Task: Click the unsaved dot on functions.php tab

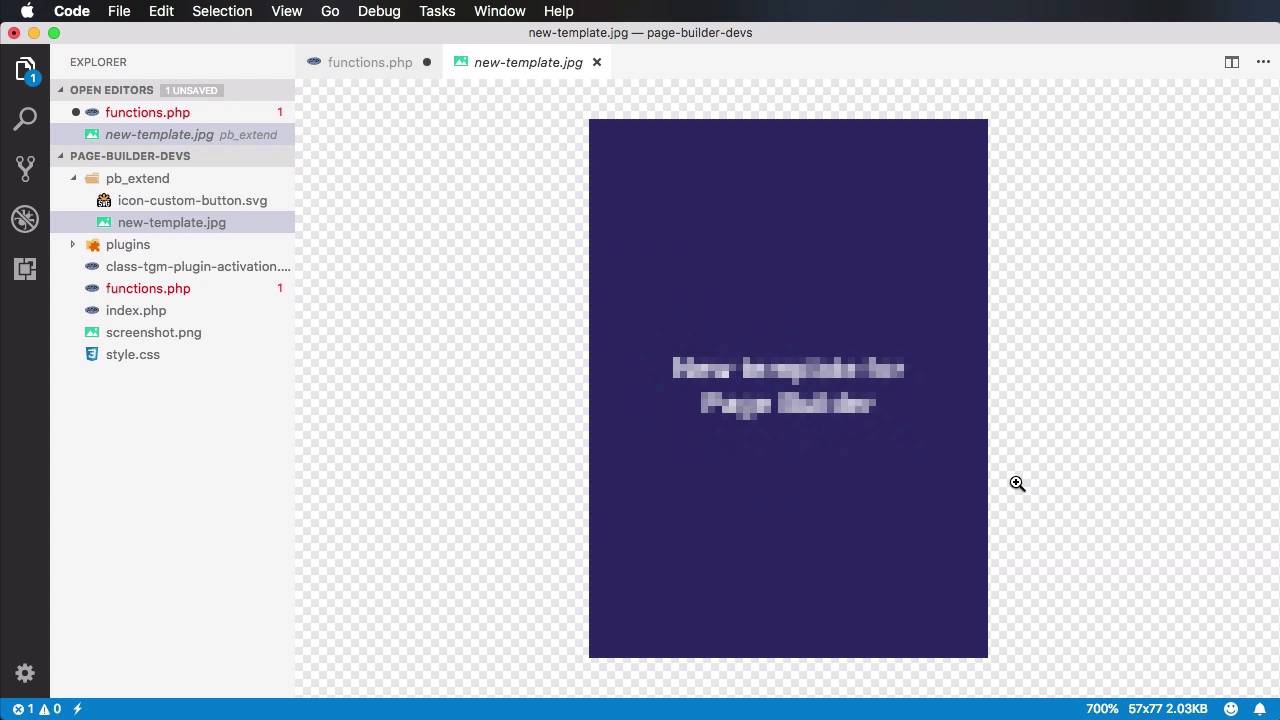Action: tap(427, 62)
